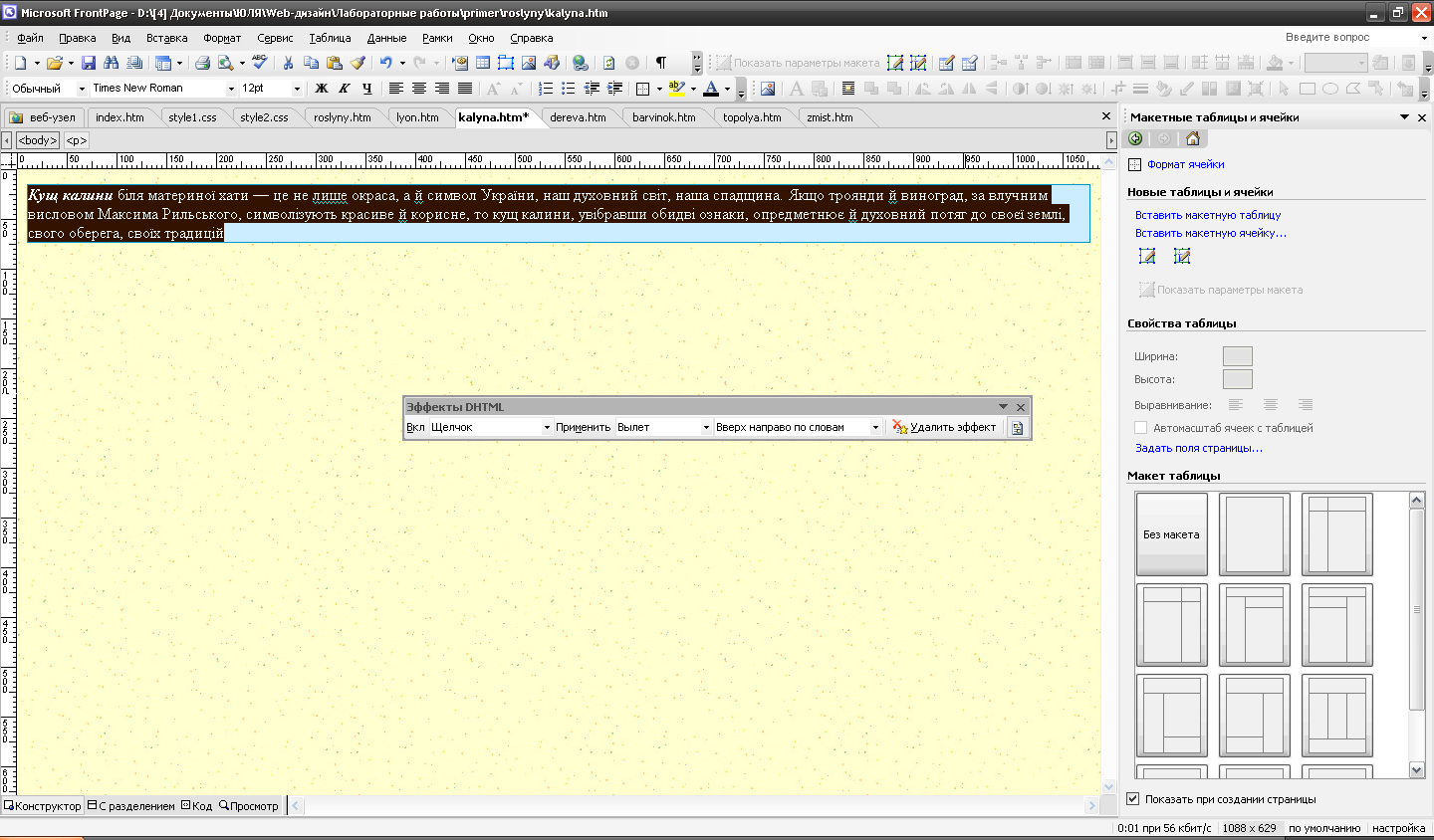The width and height of the screenshot is (1434, 840).
Task: Toggle bold formatting button Ж
Action: (322, 89)
